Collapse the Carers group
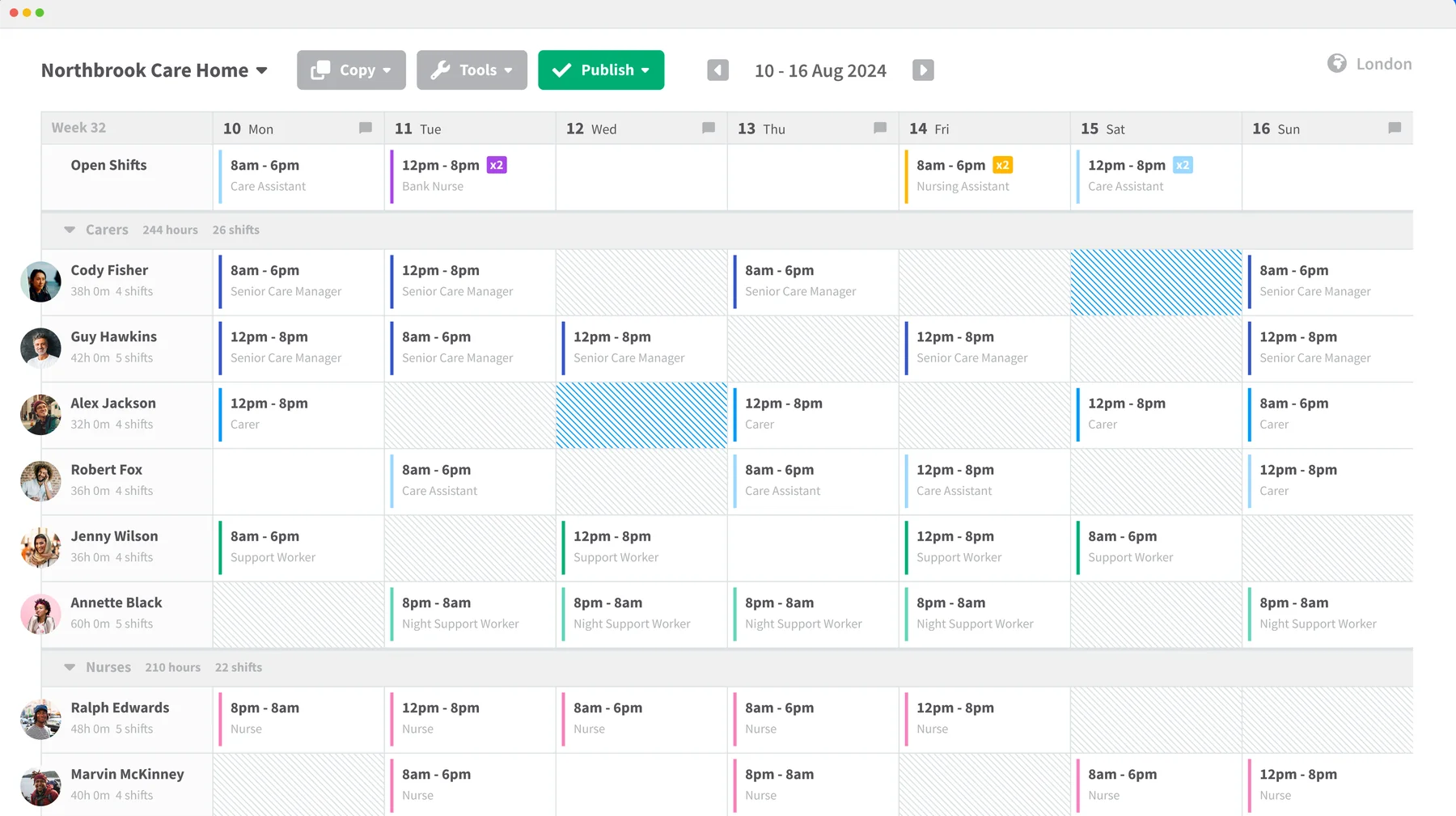The width and height of the screenshot is (1456, 816). (70, 230)
